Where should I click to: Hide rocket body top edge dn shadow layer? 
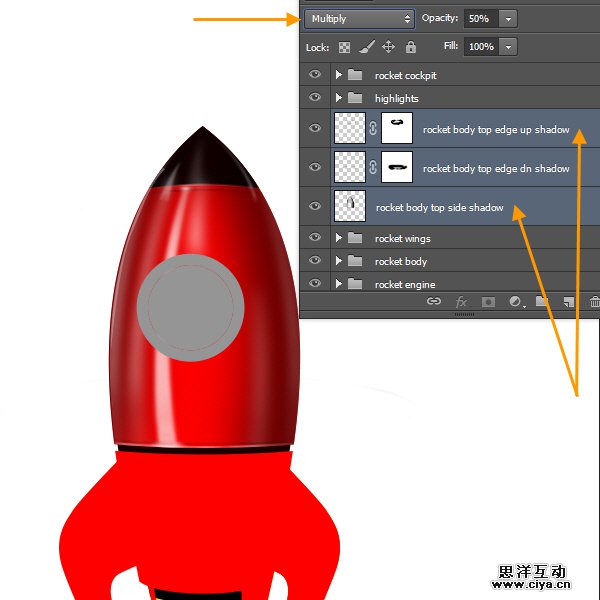[315, 166]
